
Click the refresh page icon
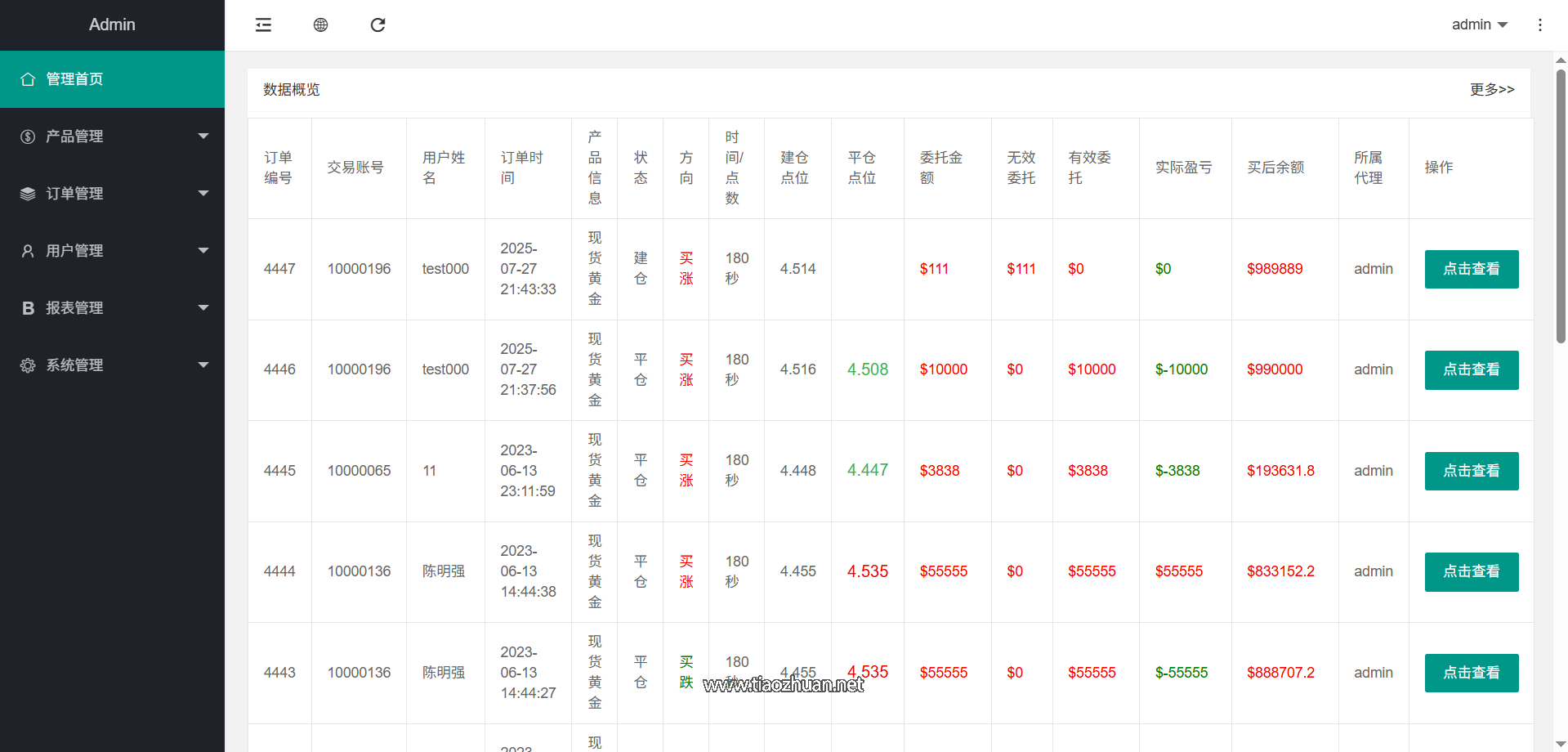[x=377, y=25]
